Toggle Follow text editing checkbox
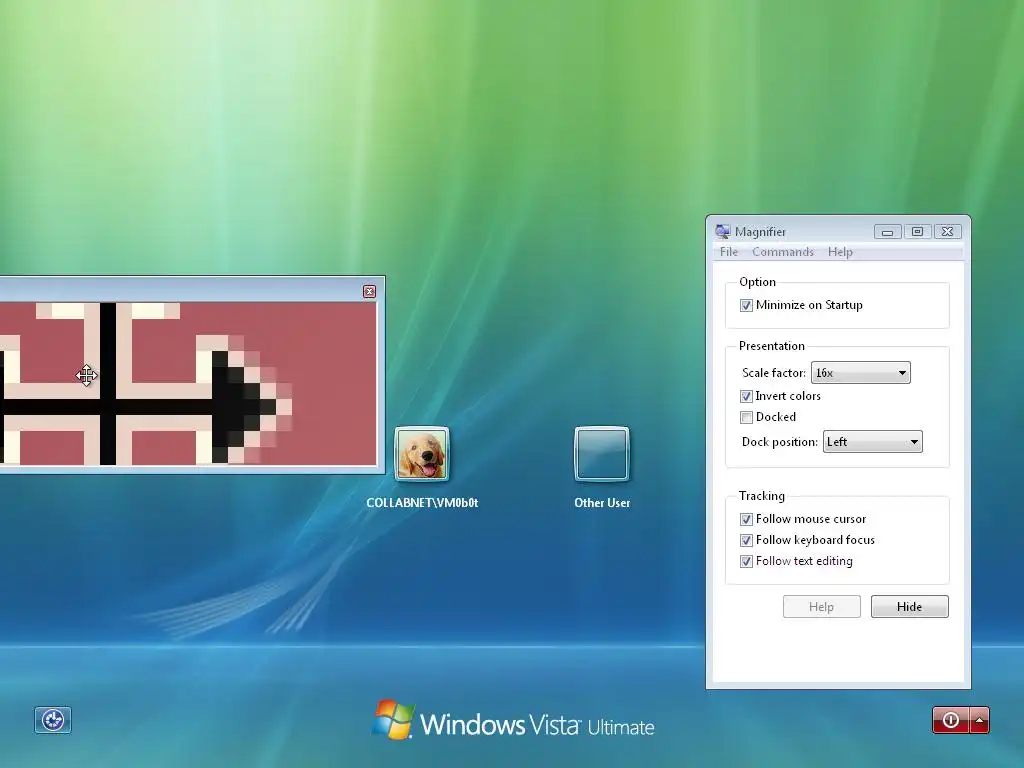This screenshot has width=1024, height=768. pyautogui.click(x=746, y=561)
